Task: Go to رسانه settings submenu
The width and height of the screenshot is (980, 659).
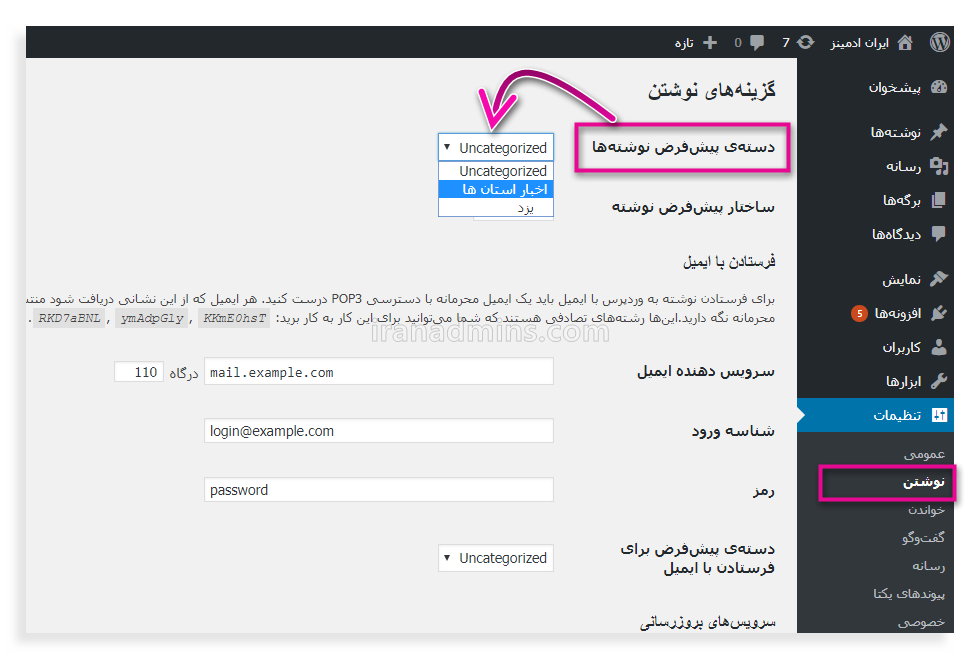Action: click(928, 566)
